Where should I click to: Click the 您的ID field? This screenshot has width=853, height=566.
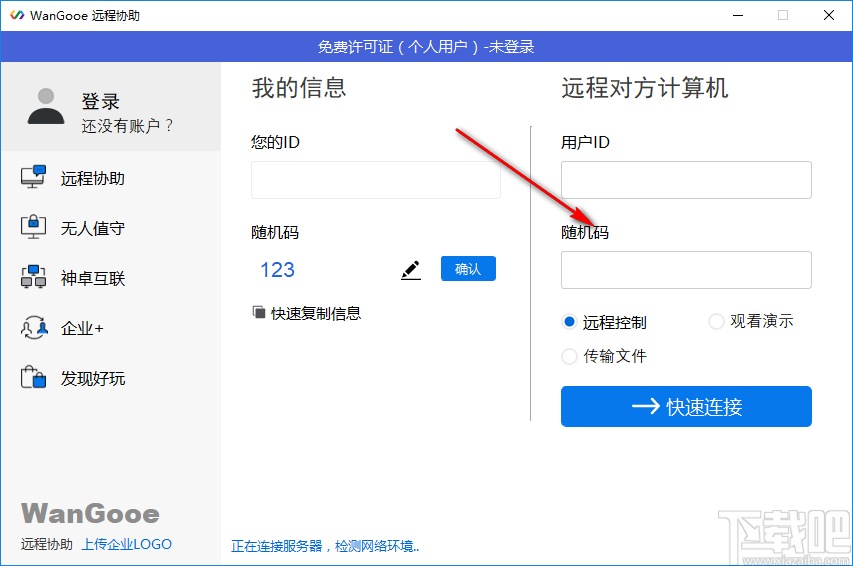[x=376, y=180]
